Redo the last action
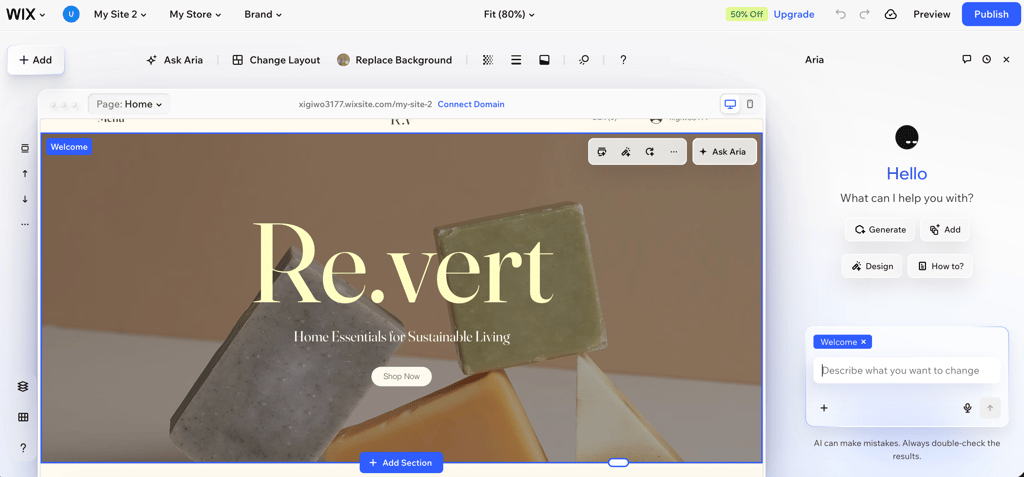The image size is (1024, 477). (x=865, y=14)
